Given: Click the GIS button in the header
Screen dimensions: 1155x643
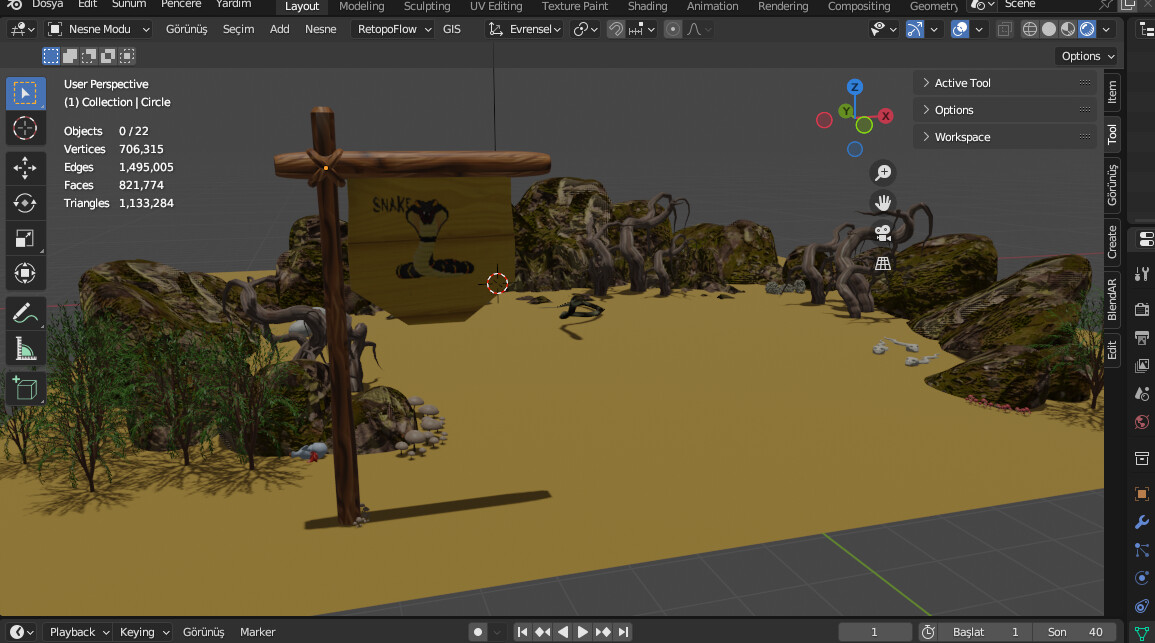Looking at the screenshot, I should [x=451, y=29].
